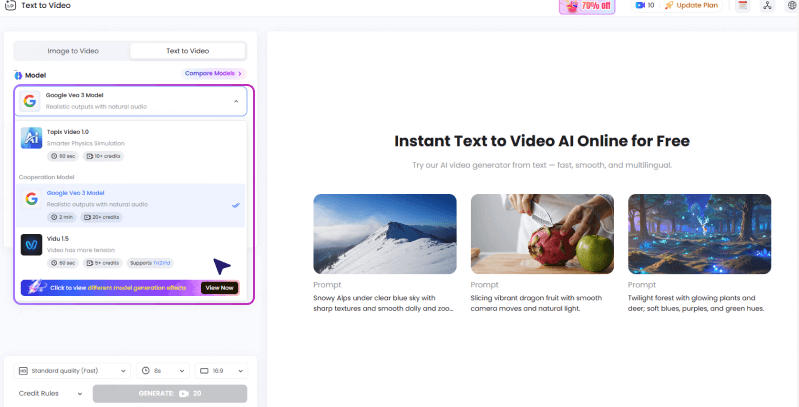Expand the 16:9 aspect ratio dropdown
This screenshot has width=799, height=407.
[220, 369]
